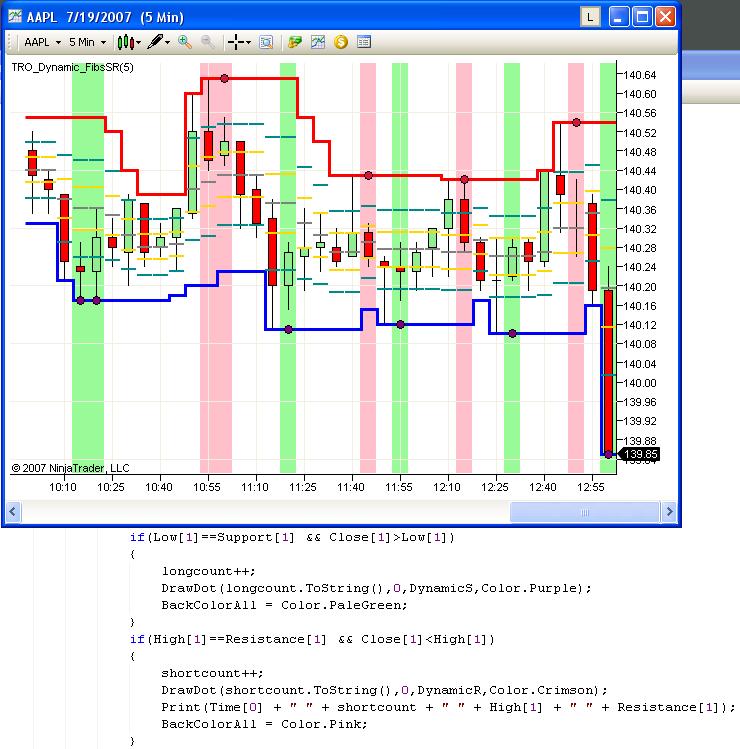
Task: Click the scrollbar left arrow
Action: [x=13, y=512]
